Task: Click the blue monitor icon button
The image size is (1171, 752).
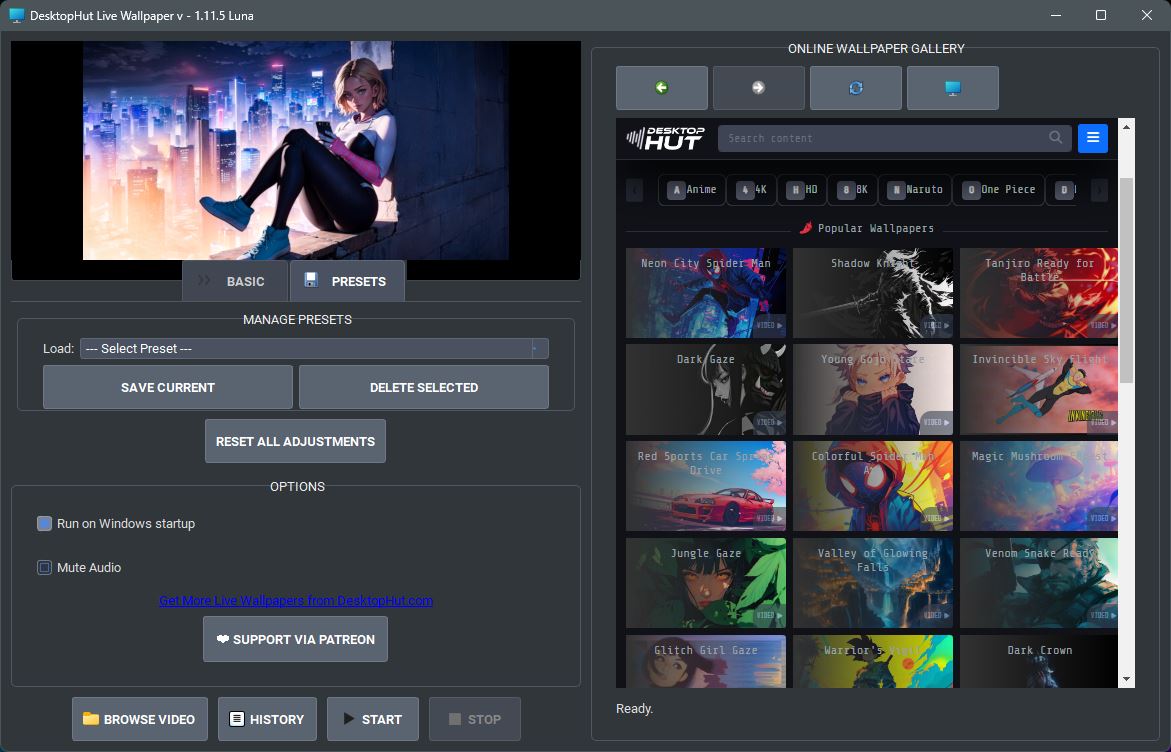Action: pyautogui.click(x=953, y=88)
